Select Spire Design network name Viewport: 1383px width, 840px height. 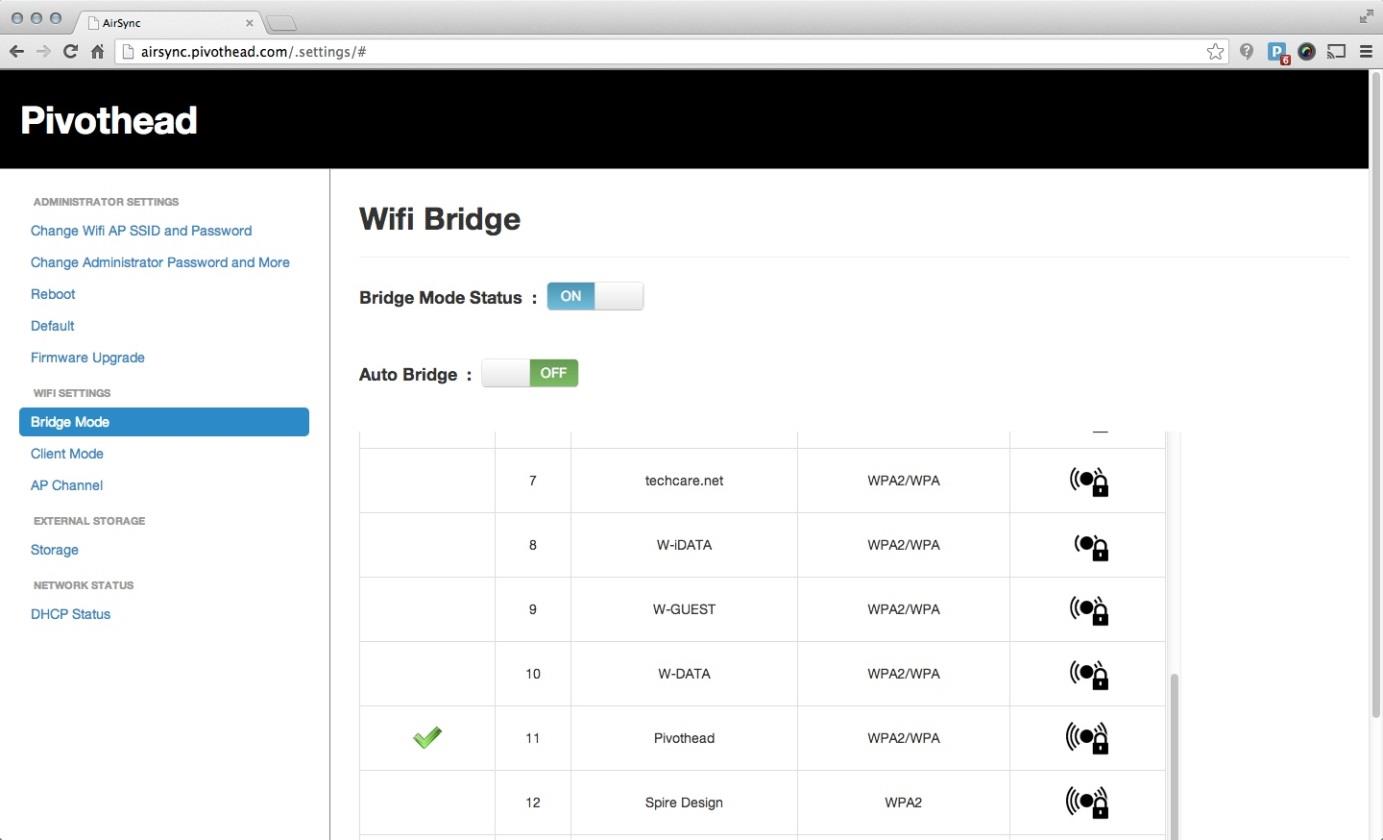click(684, 802)
